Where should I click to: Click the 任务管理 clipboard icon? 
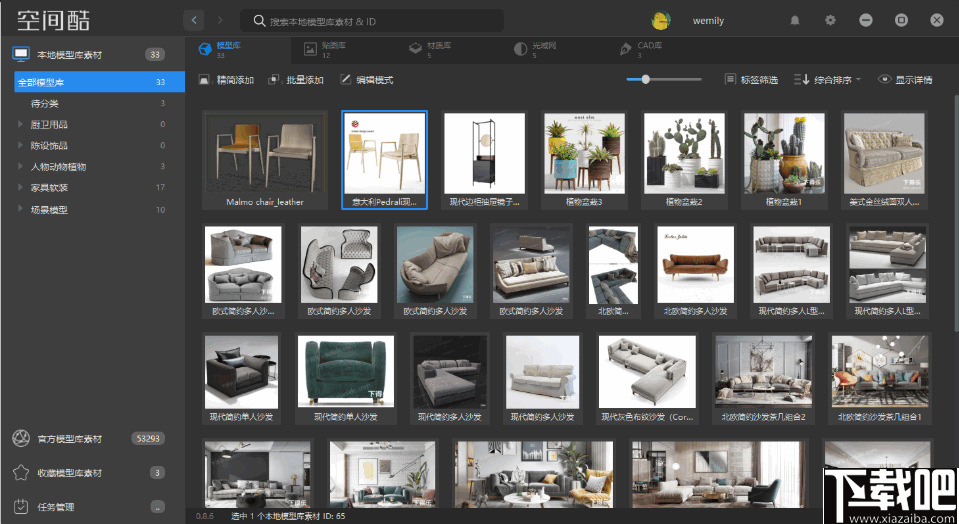21,506
